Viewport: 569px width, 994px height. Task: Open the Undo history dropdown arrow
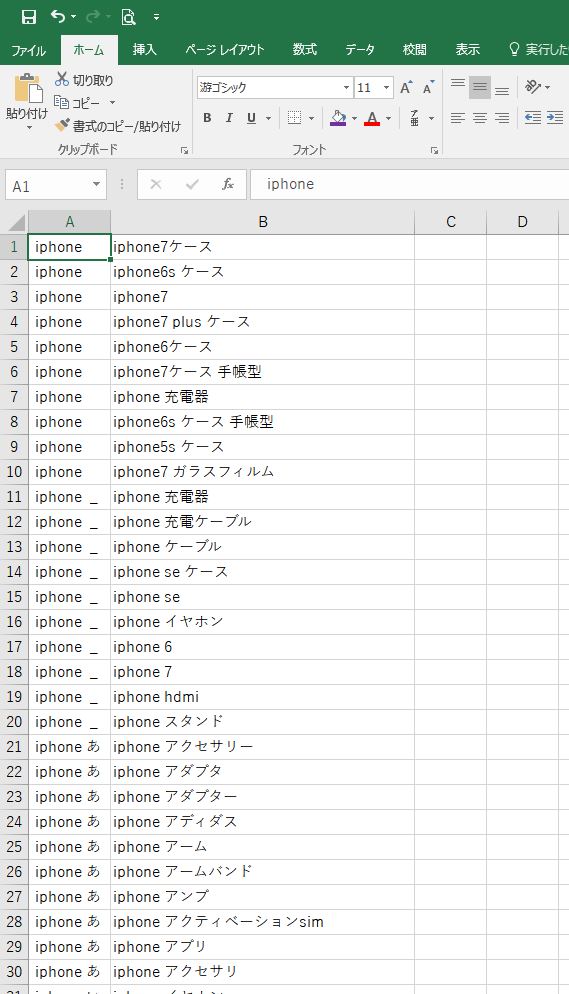point(73,17)
